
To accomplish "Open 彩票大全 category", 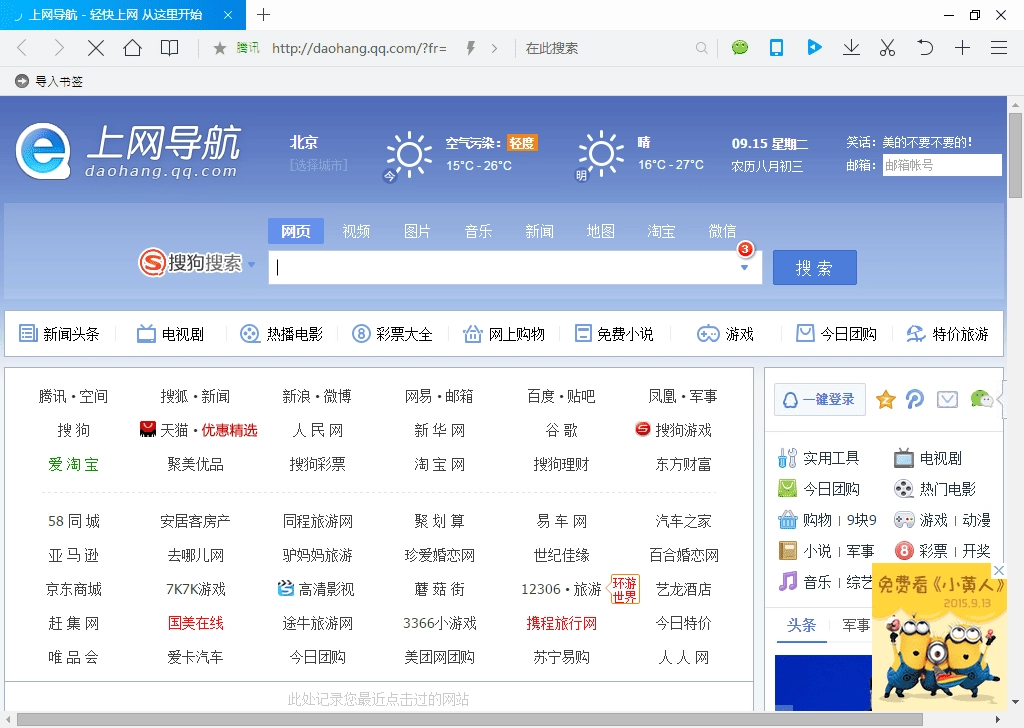I will point(392,334).
